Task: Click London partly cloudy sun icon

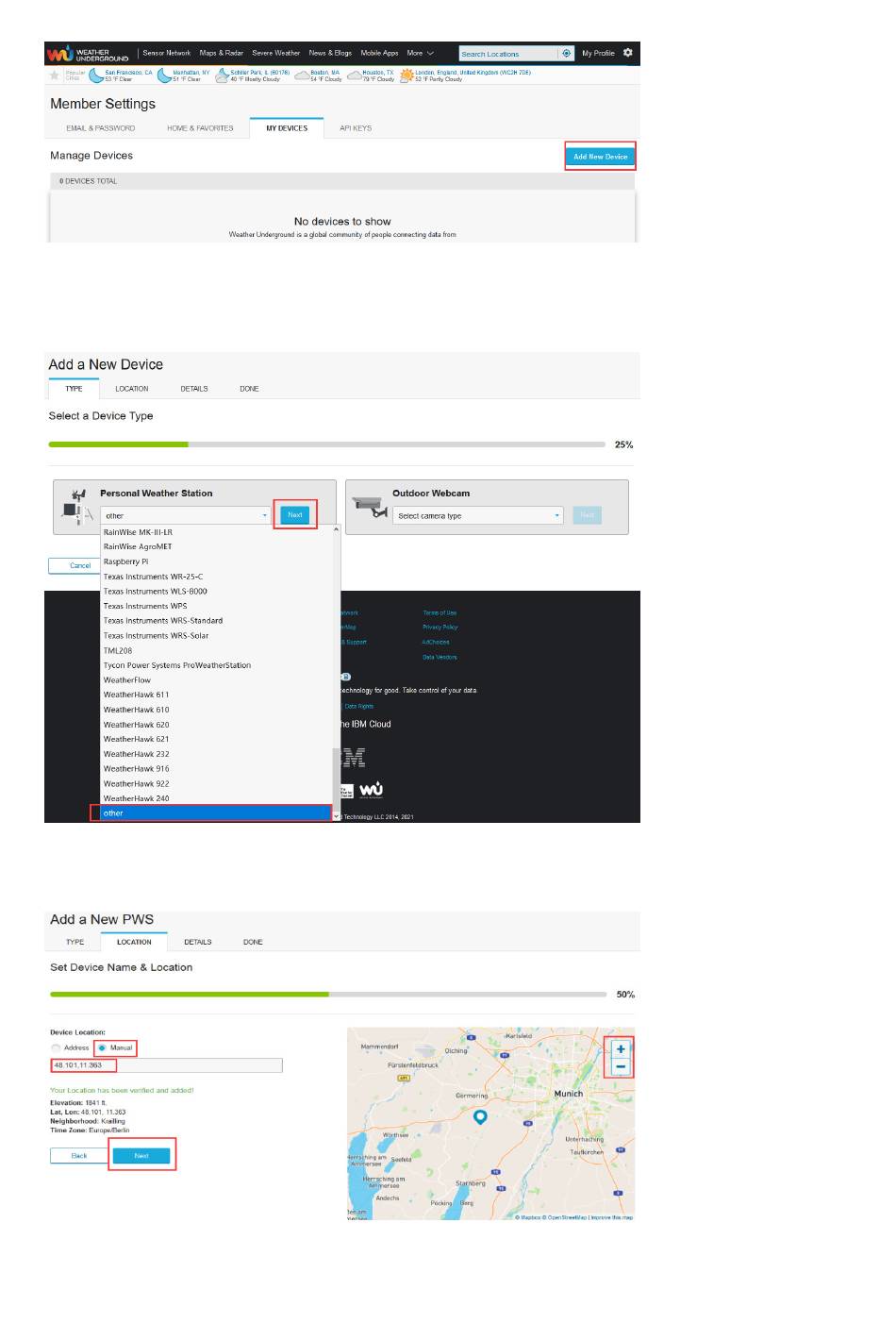Action: point(407,75)
